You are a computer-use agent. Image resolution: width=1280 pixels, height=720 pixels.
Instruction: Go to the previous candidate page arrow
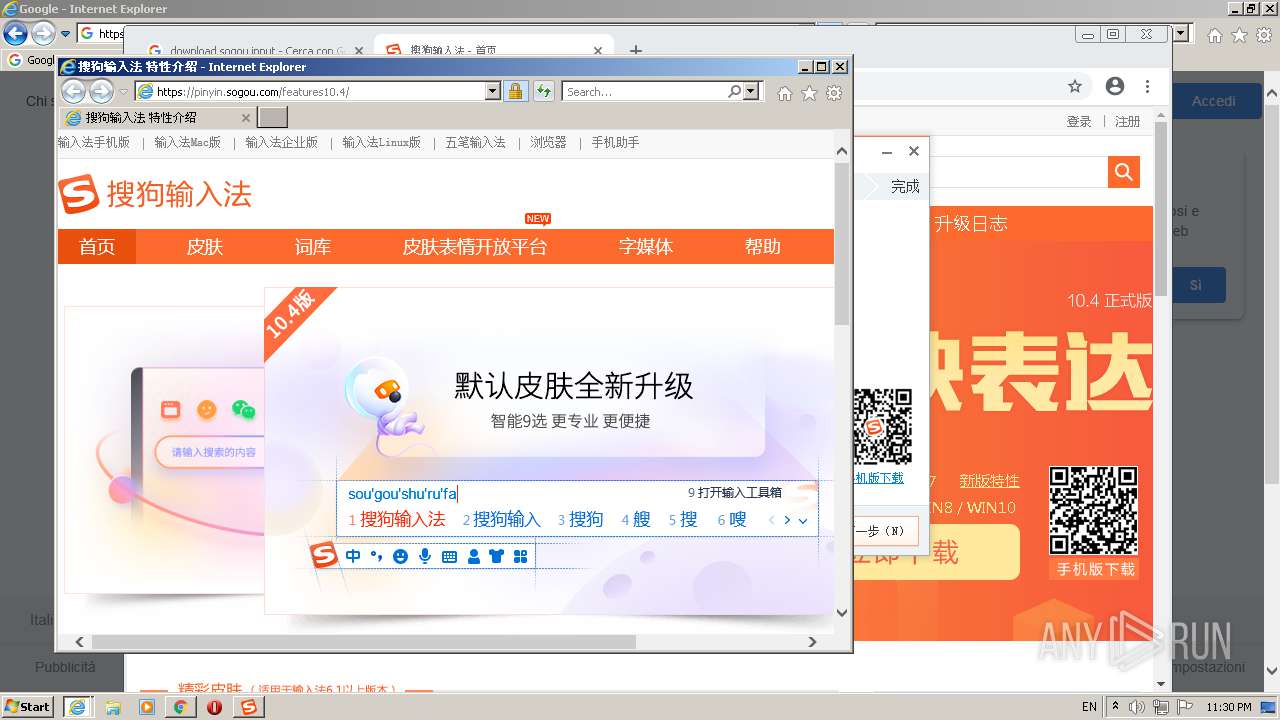(x=771, y=520)
